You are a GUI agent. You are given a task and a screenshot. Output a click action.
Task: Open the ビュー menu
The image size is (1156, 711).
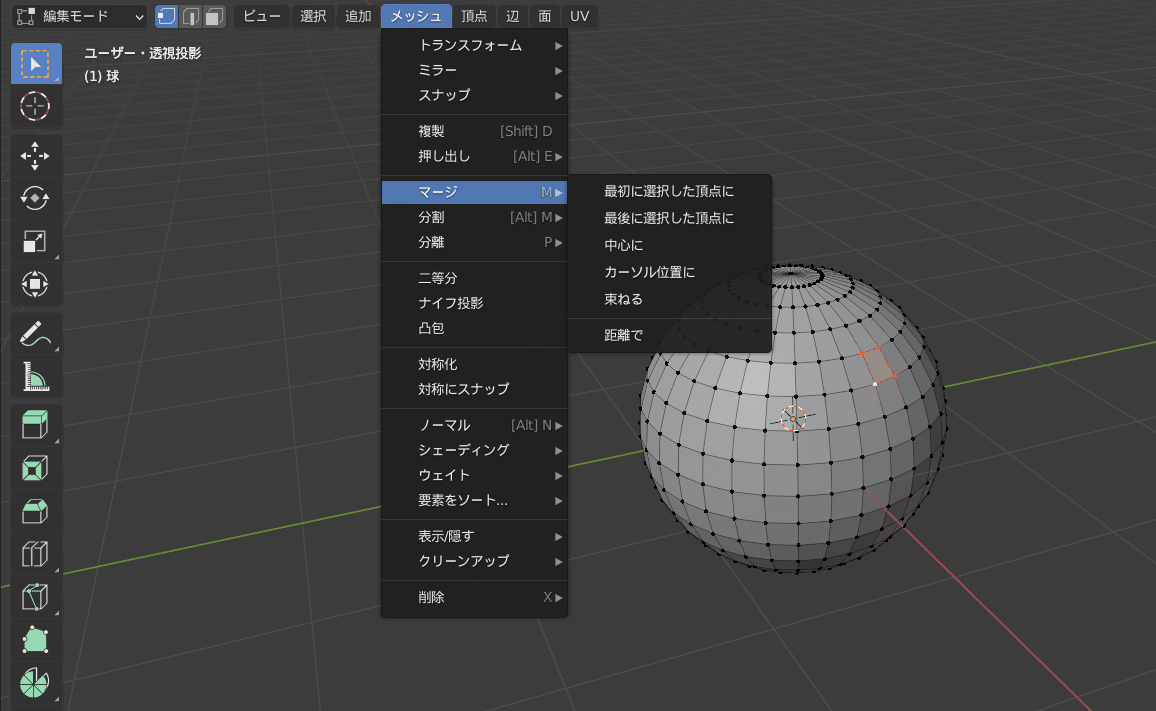point(262,16)
